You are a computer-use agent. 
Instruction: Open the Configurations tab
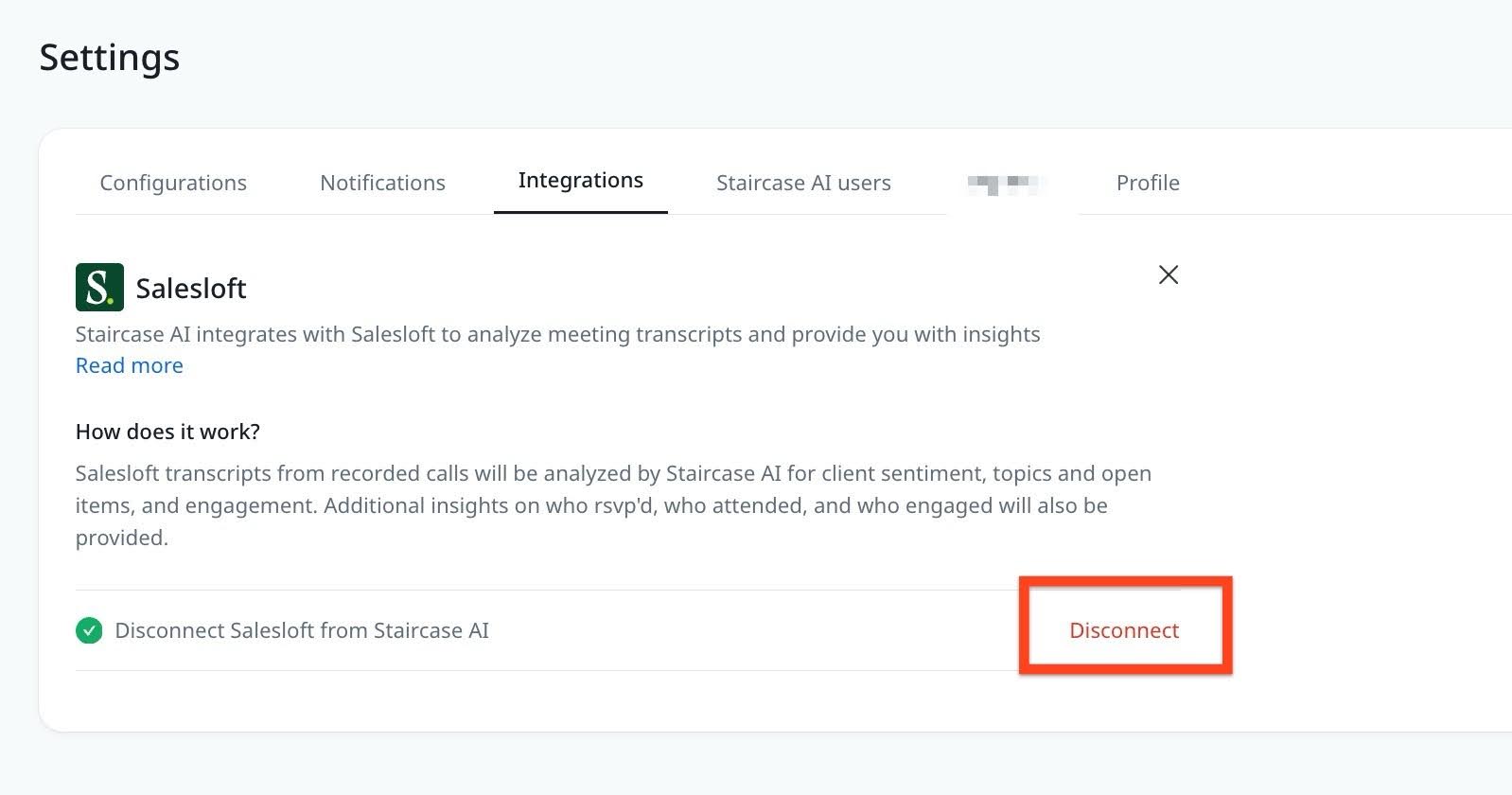[173, 183]
